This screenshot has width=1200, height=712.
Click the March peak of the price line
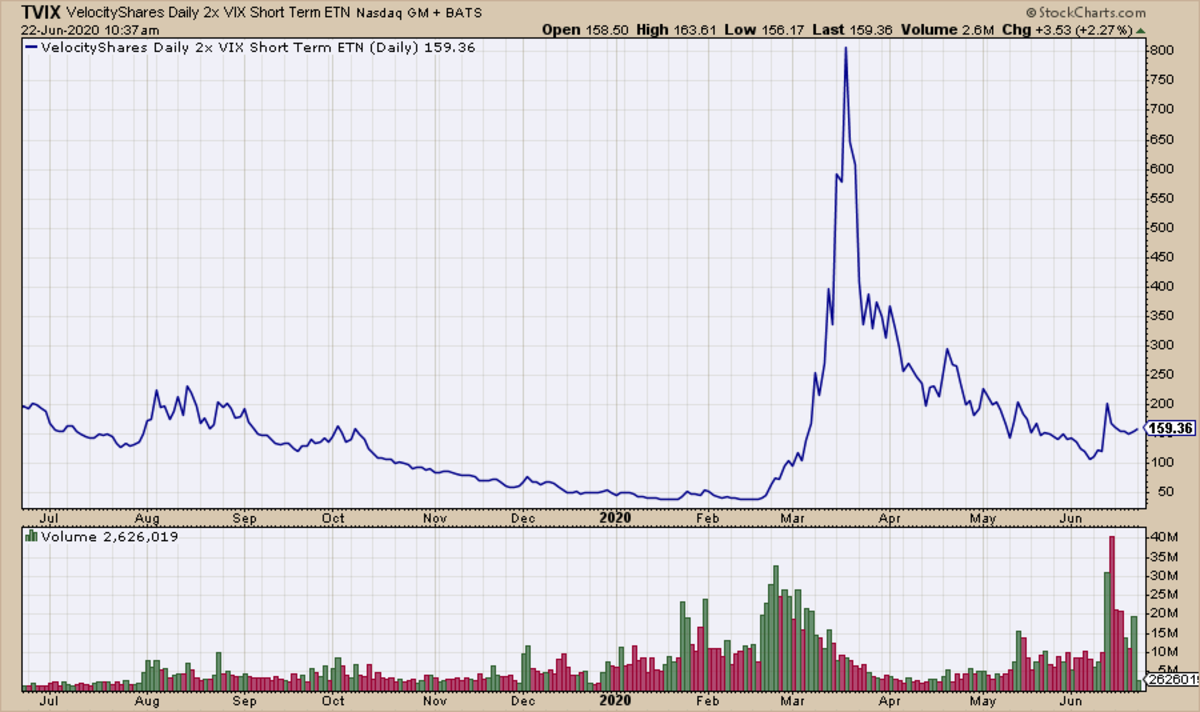pyautogui.click(x=846, y=48)
